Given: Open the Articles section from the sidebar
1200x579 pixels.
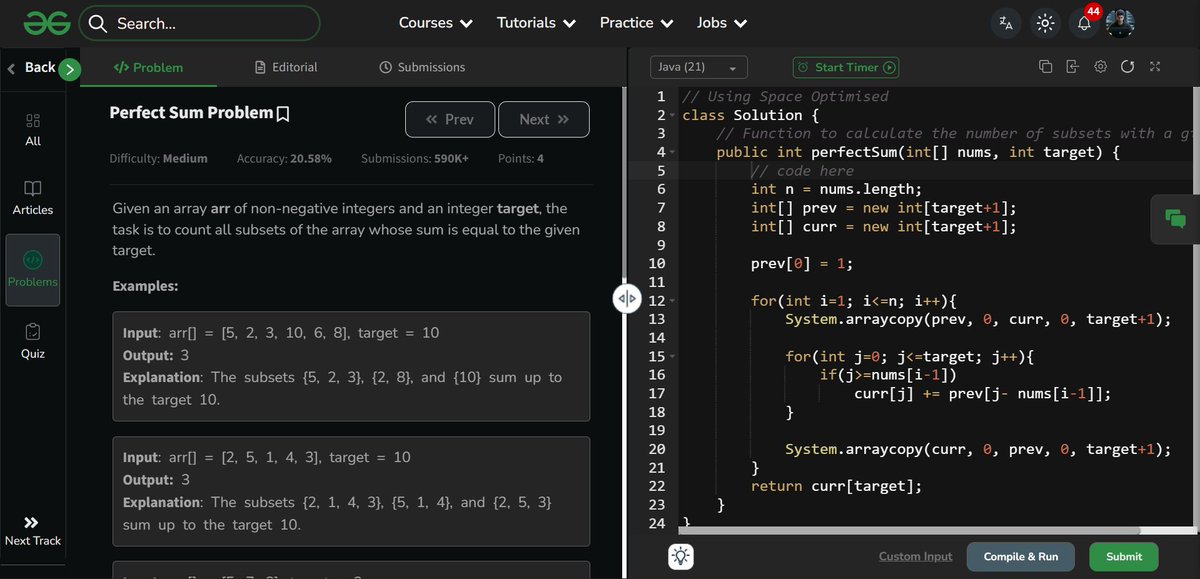Looking at the screenshot, I should 32,195.
